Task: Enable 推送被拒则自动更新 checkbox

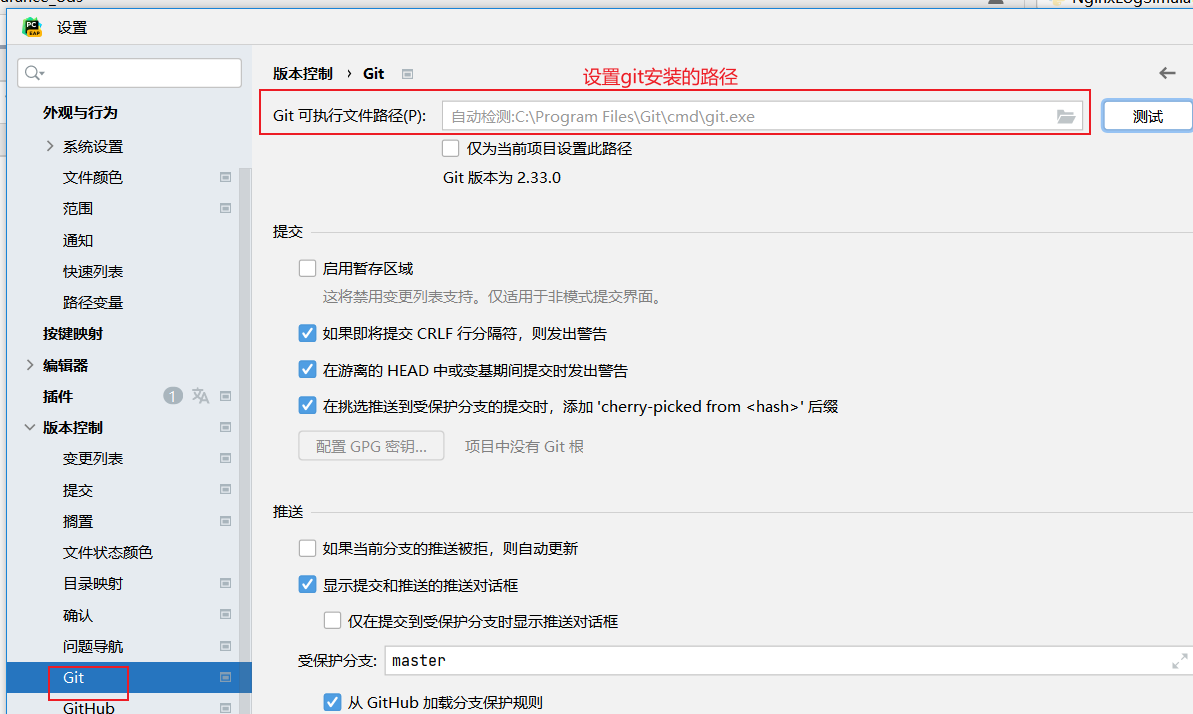Action: click(307, 548)
